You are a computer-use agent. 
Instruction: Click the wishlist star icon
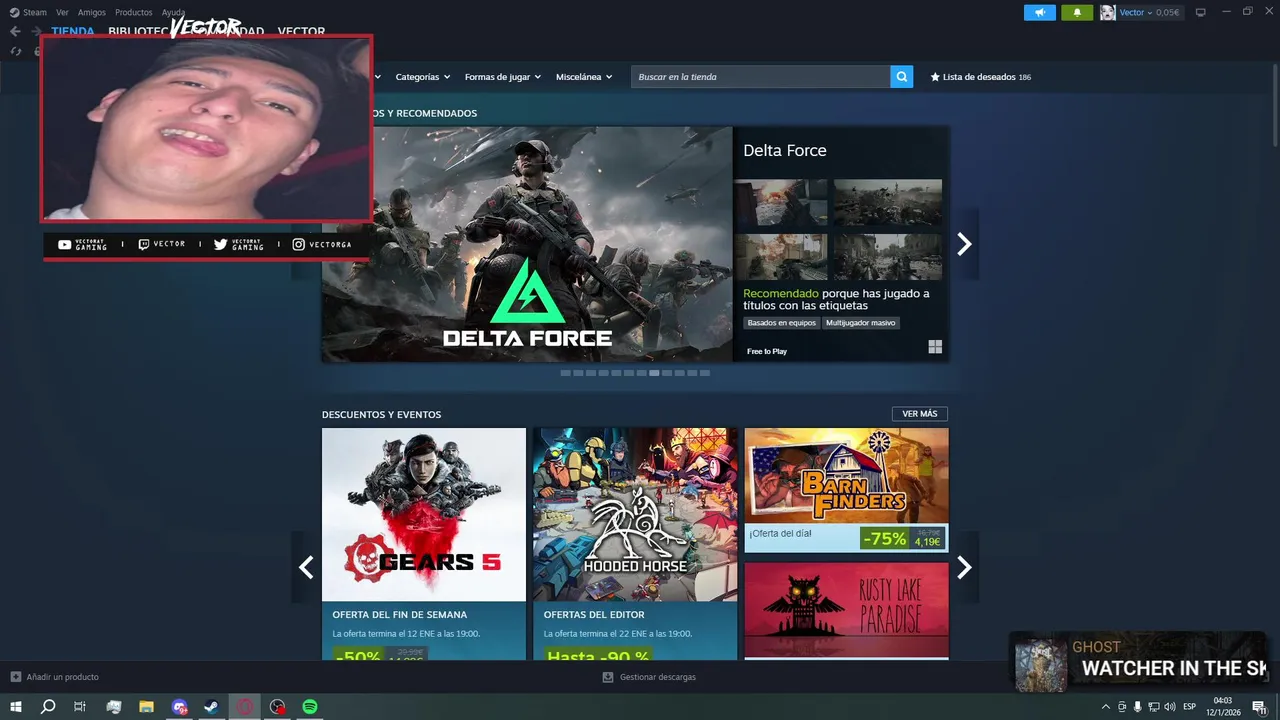(935, 77)
